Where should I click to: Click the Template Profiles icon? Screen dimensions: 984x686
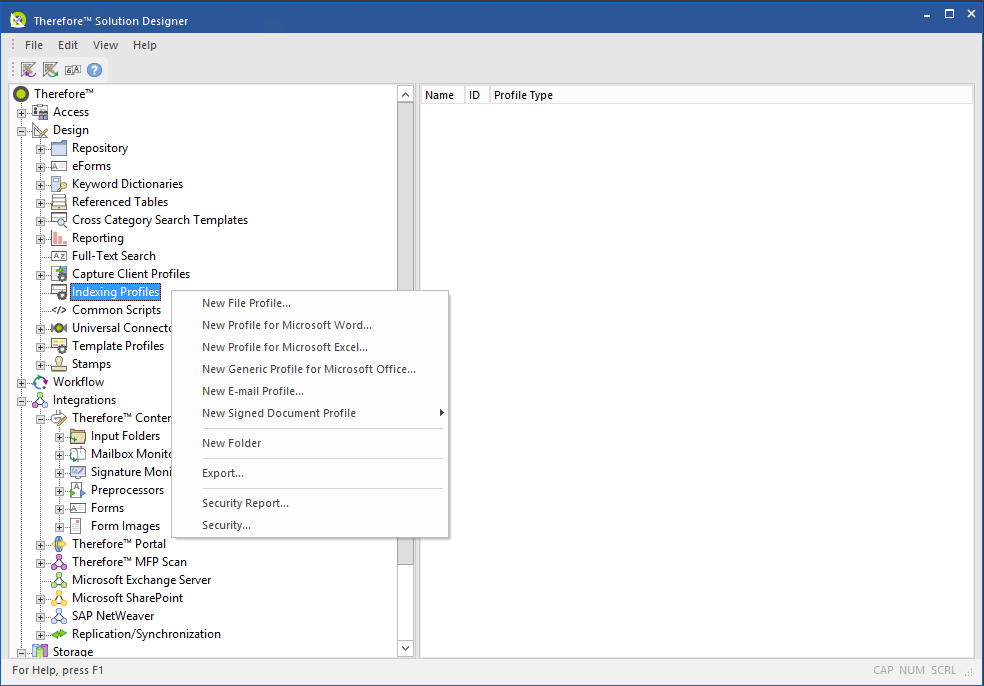[59, 346]
